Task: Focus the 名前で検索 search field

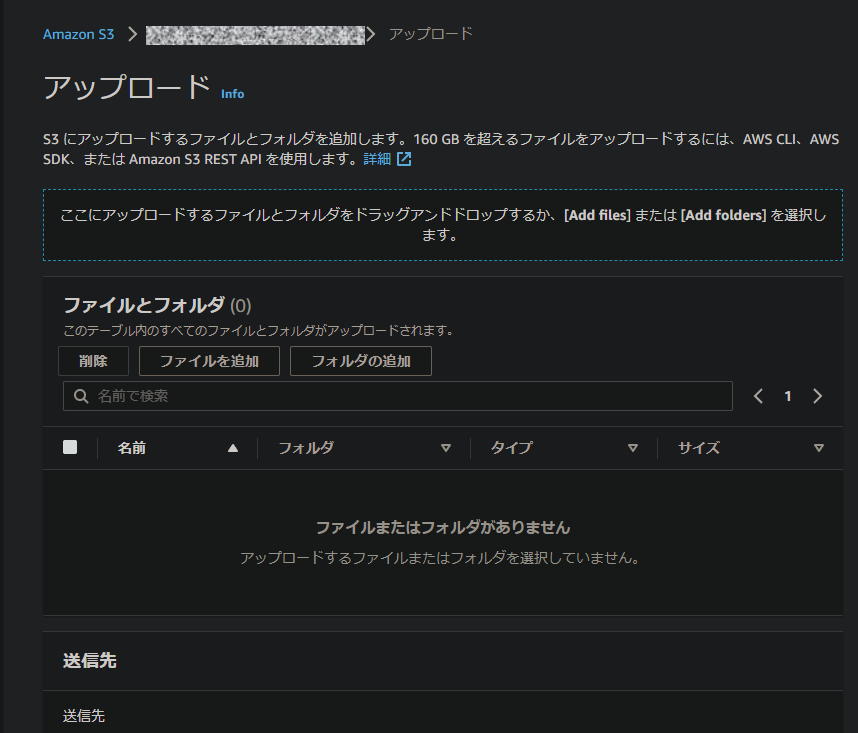Action: [398, 396]
